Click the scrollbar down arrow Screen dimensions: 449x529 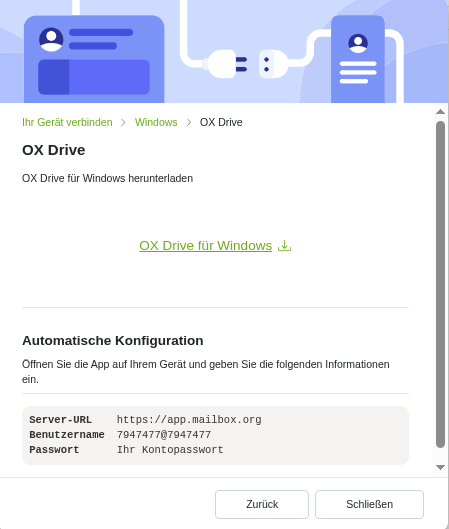(x=440, y=467)
